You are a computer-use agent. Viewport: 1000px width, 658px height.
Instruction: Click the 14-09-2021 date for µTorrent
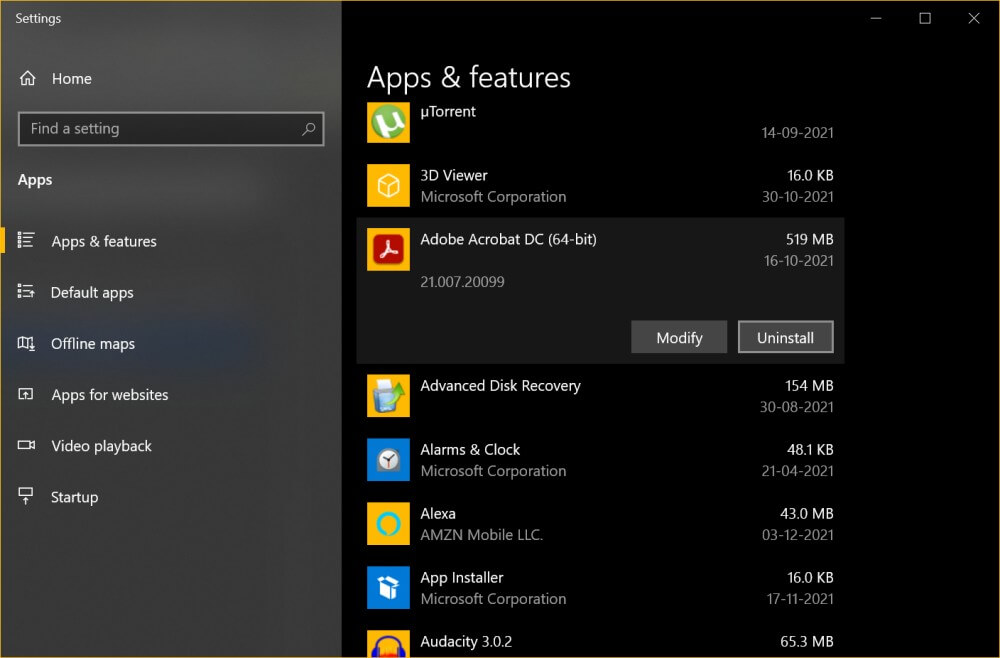797,133
